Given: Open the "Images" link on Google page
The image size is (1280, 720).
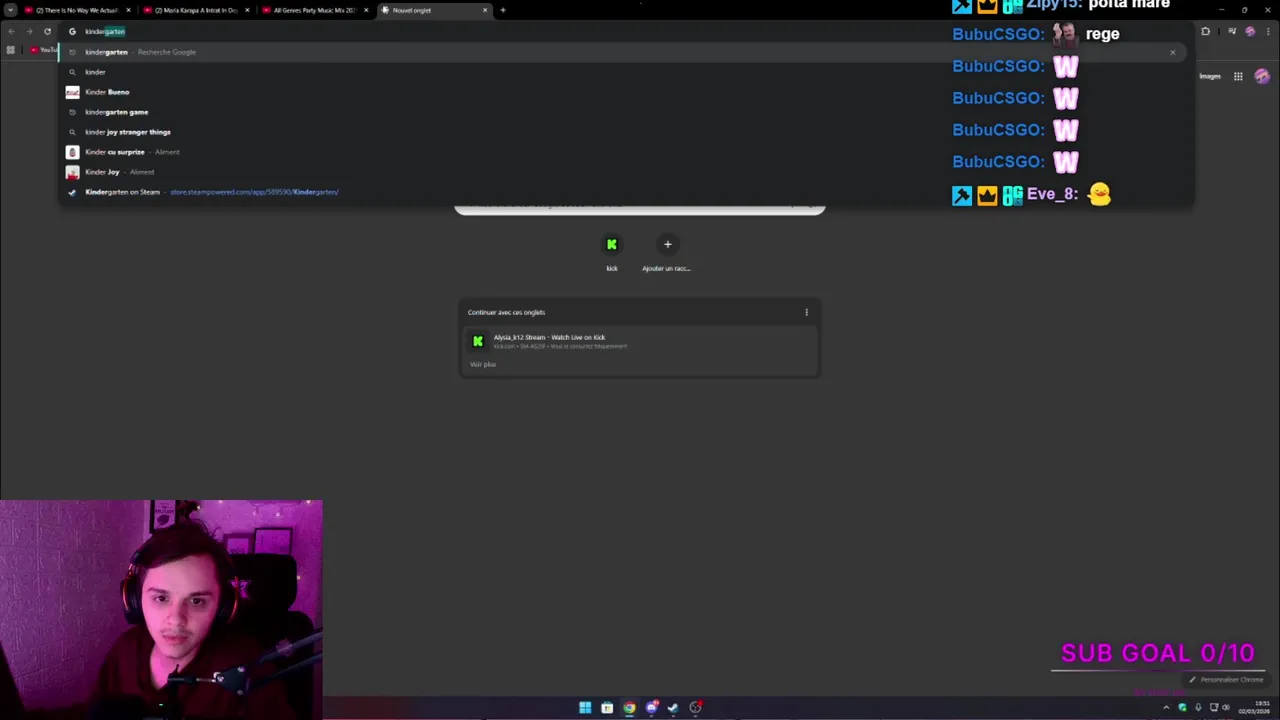Looking at the screenshot, I should 1210,76.
